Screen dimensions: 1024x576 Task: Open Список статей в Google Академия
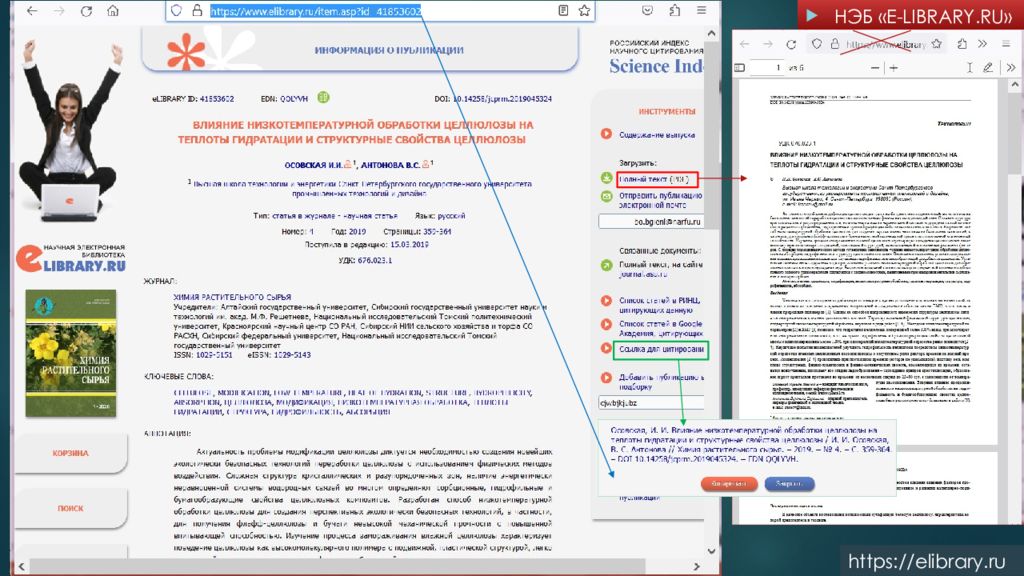click(x=660, y=328)
